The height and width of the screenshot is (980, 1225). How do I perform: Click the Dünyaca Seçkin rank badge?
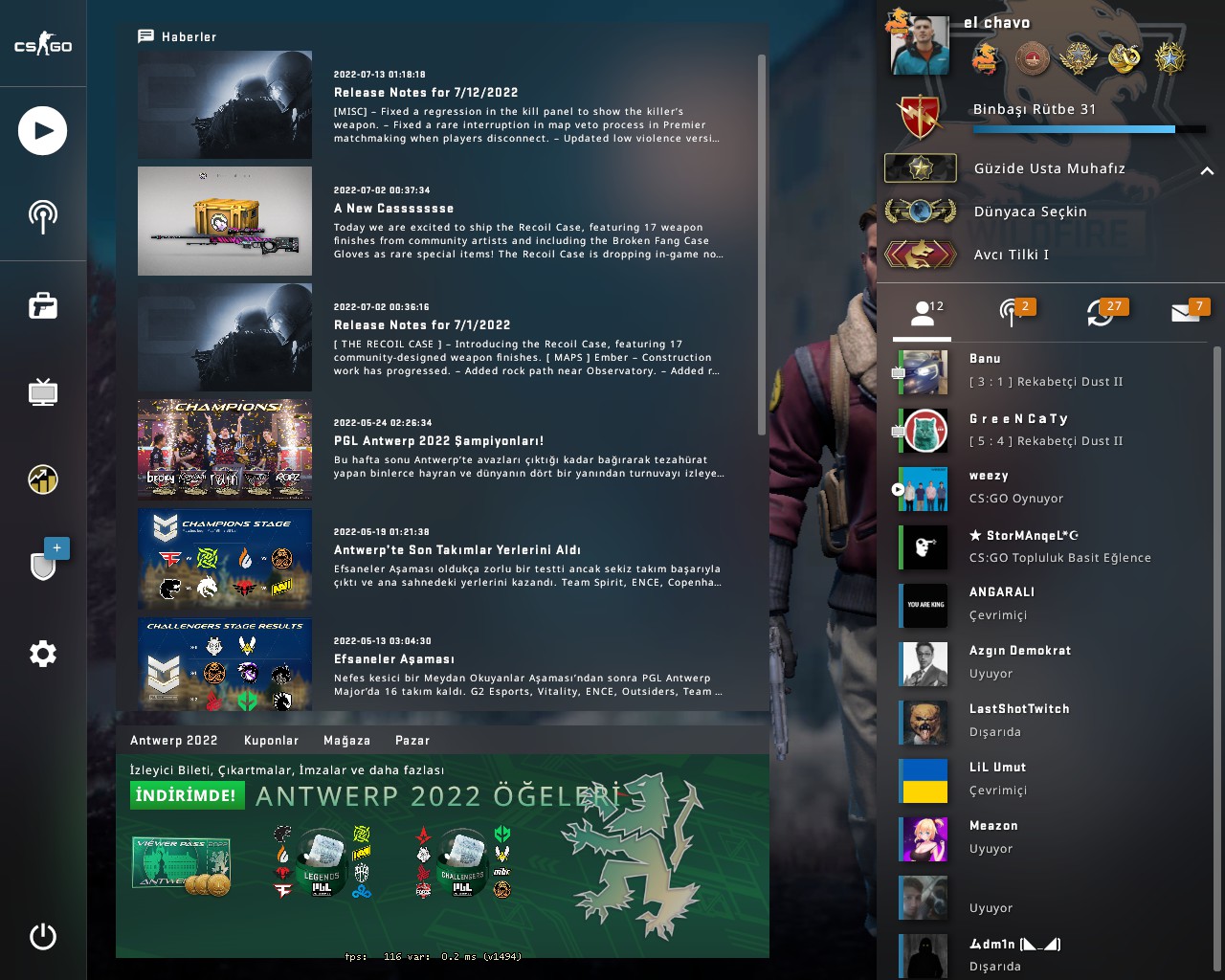[x=920, y=211]
